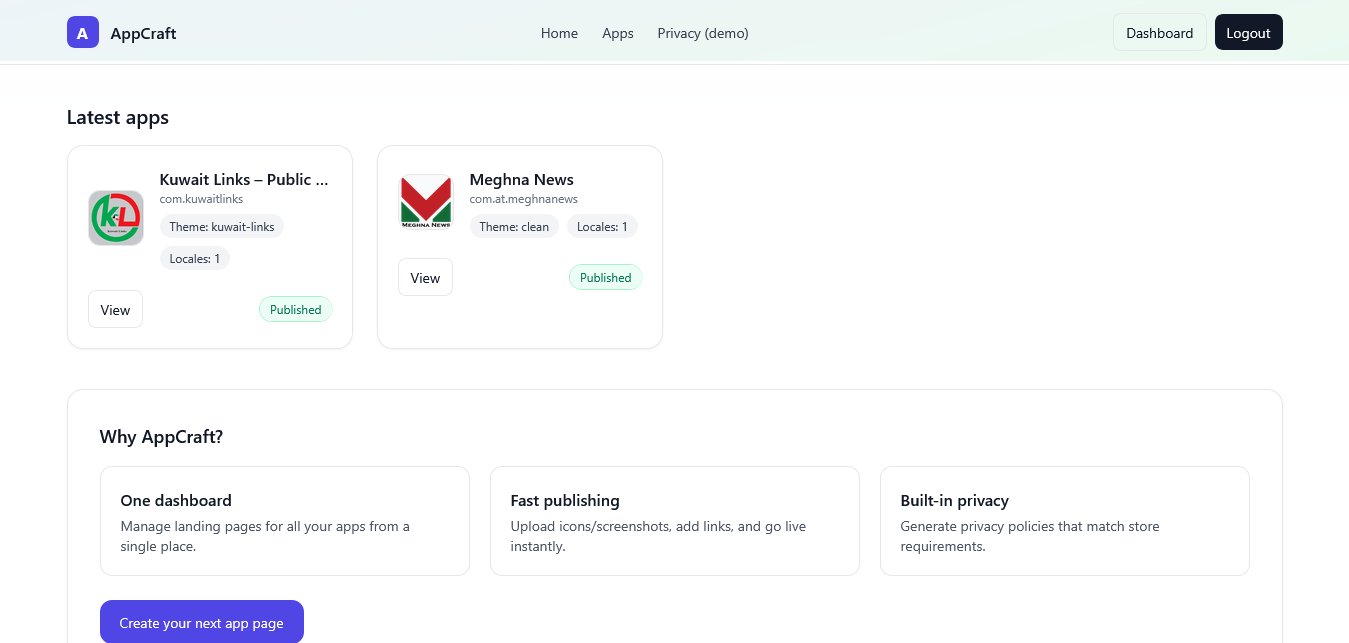Open the Home nav link
Viewport: 1349px width, 643px height.
[559, 33]
